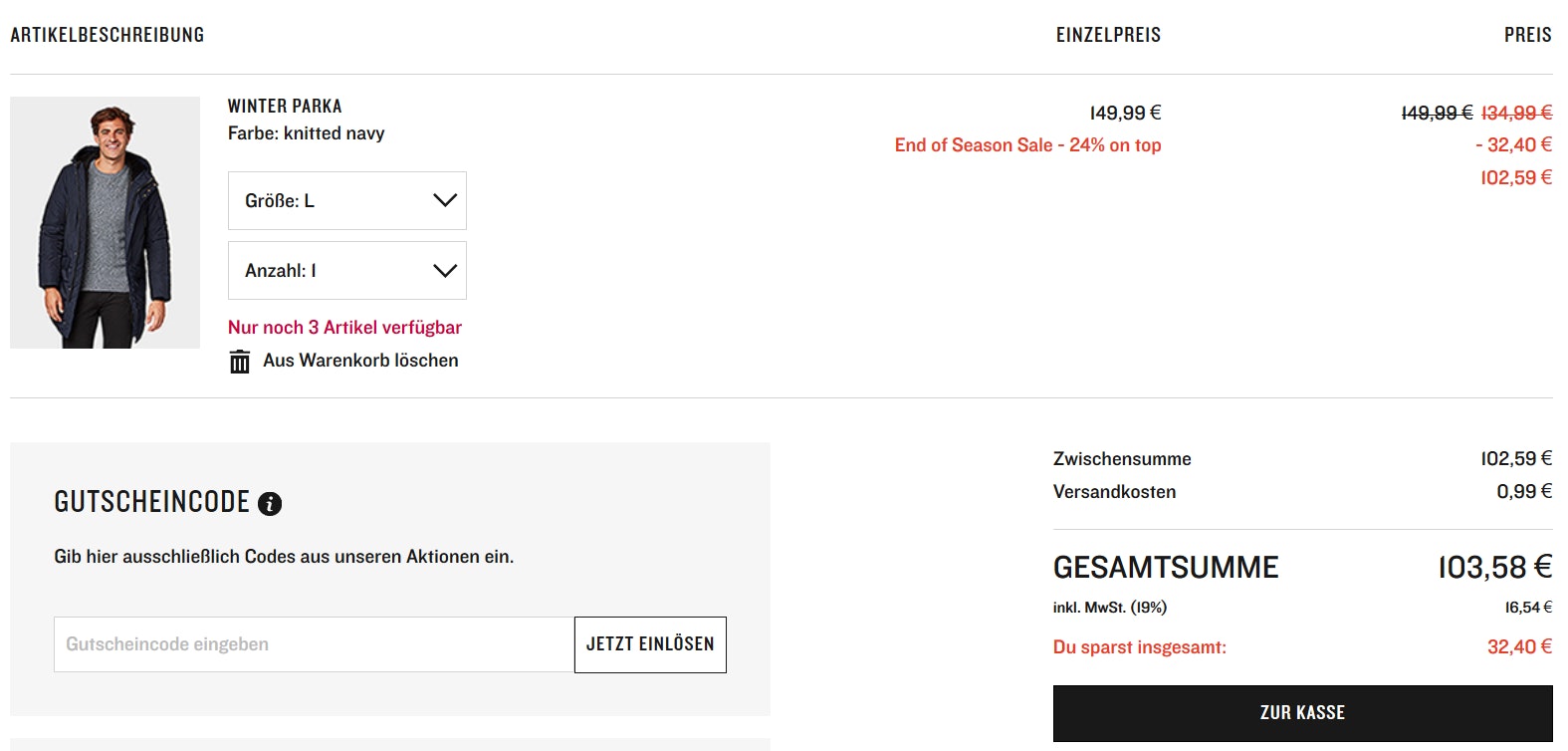The image size is (1568, 751).
Task: Click the Farbe: knitted navy label
Action: (x=306, y=133)
